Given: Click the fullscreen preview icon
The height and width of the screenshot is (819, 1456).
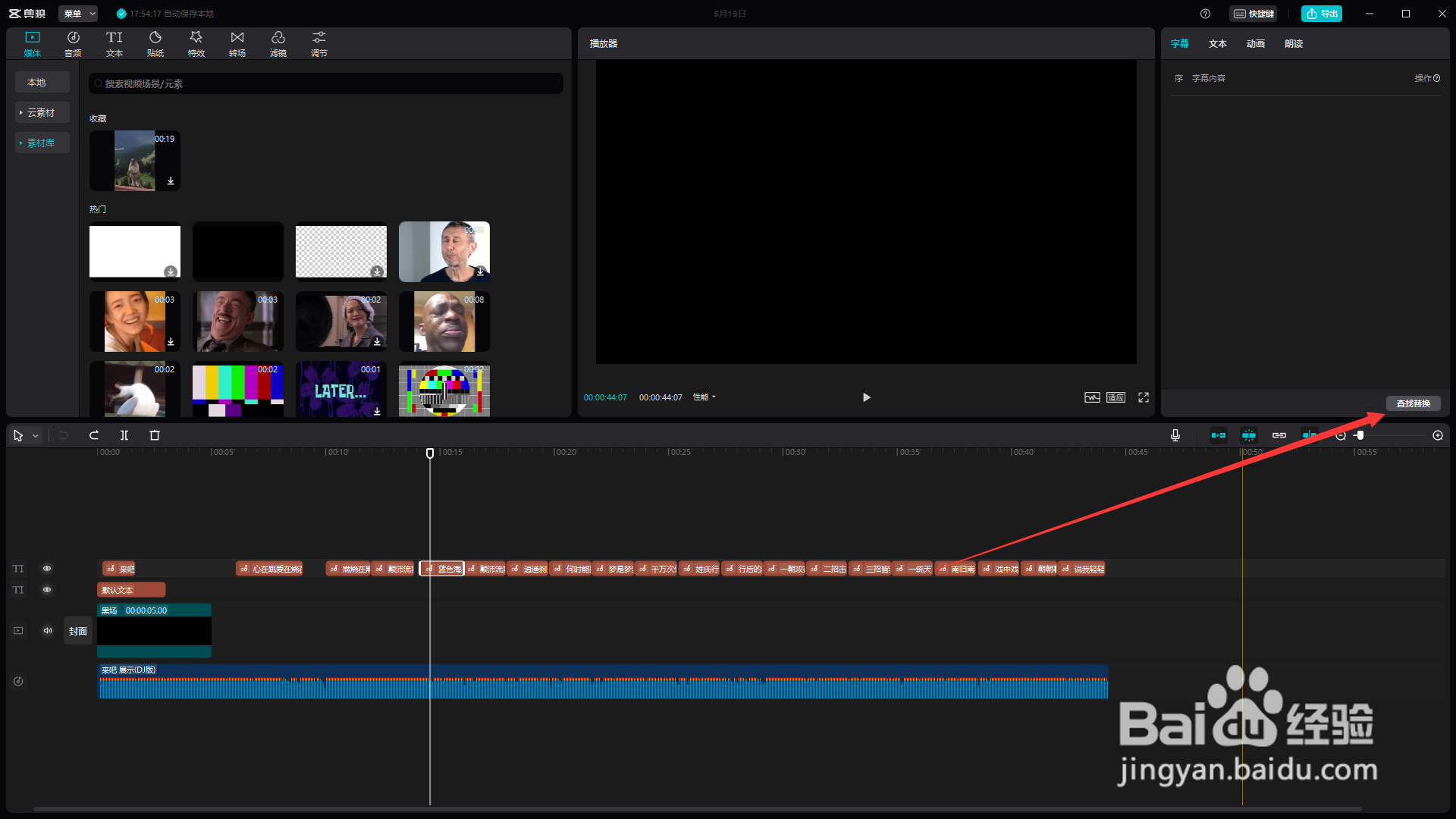Looking at the screenshot, I should tap(1144, 397).
